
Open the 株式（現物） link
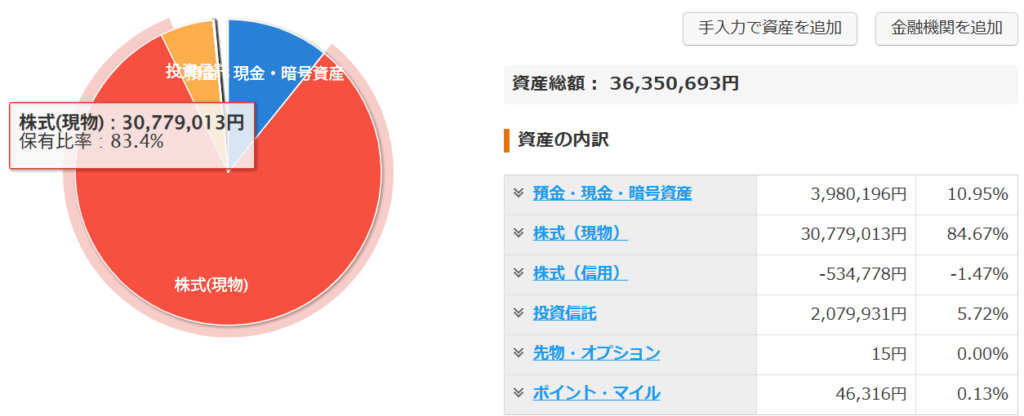pos(580,233)
